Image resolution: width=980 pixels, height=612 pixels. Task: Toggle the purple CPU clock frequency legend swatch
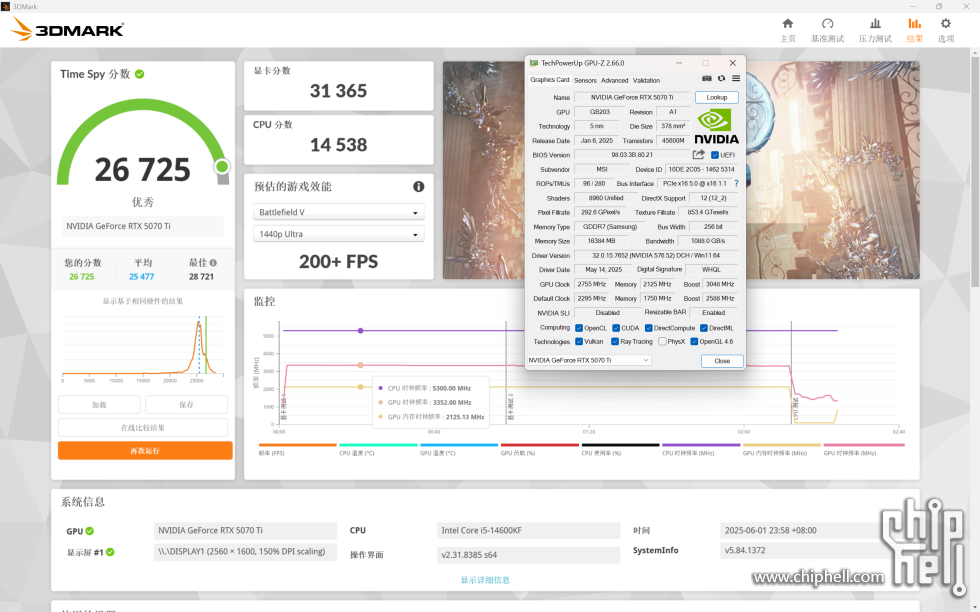pyautogui.click(x=701, y=445)
